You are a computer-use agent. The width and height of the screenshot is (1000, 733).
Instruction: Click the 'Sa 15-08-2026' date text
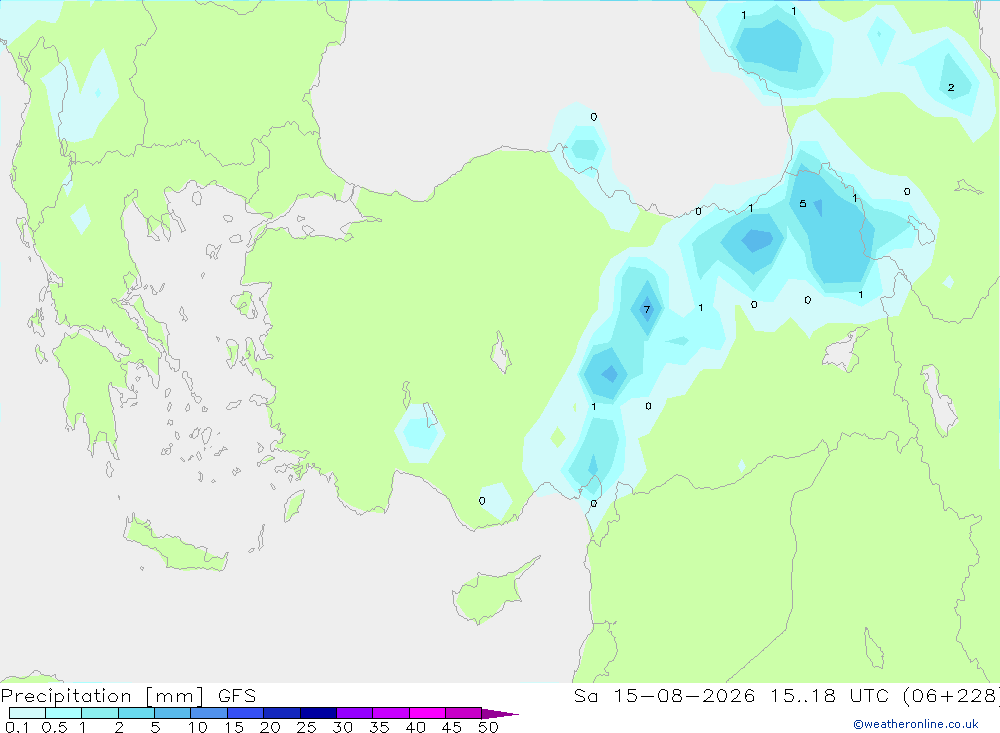tap(664, 696)
